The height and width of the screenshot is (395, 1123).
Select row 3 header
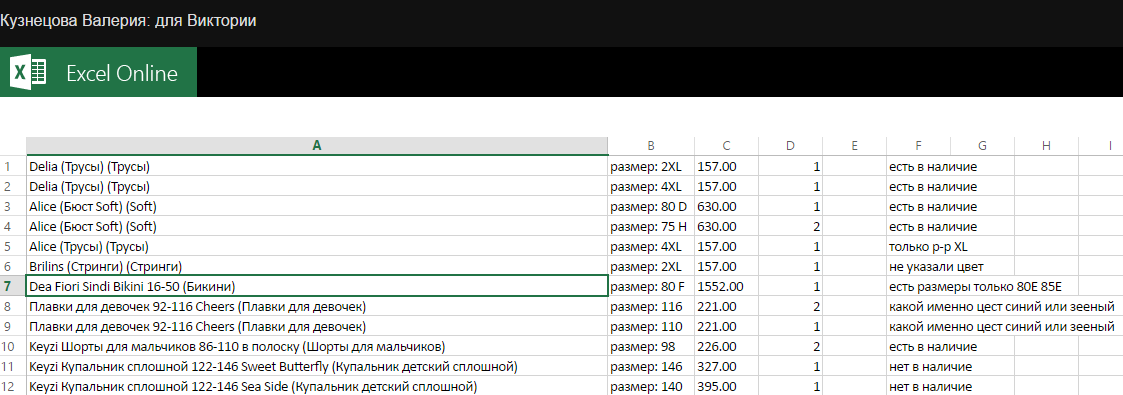[13, 207]
